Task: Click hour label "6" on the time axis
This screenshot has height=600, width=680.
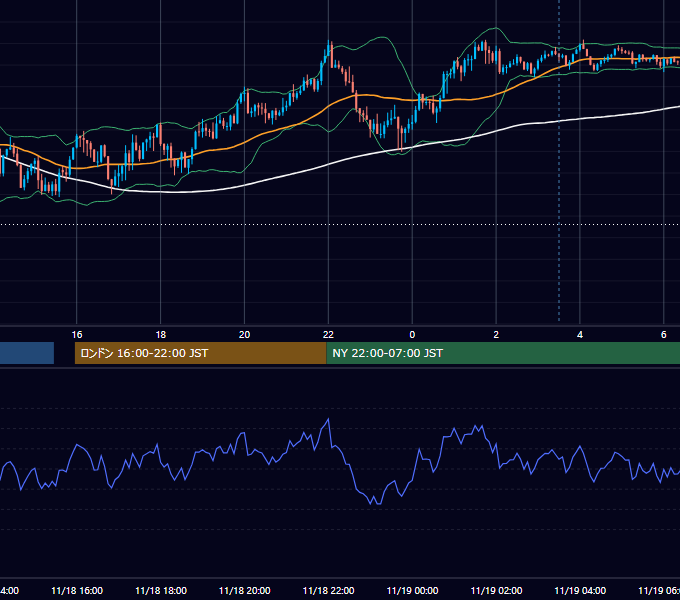Action: coord(664,334)
